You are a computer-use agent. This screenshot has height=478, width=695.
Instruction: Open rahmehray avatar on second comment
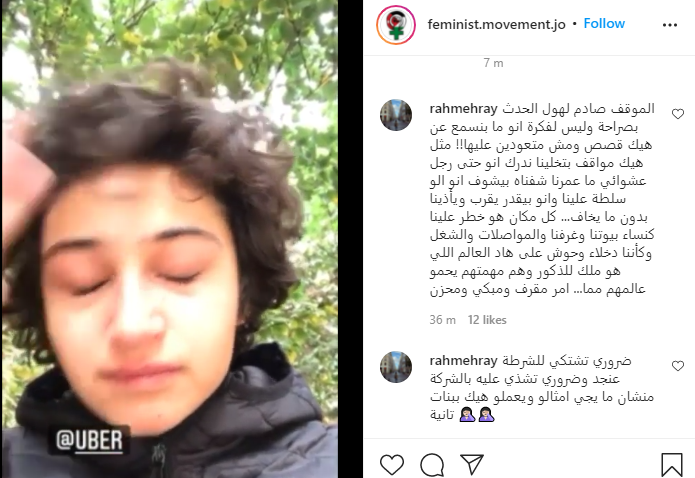click(396, 367)
